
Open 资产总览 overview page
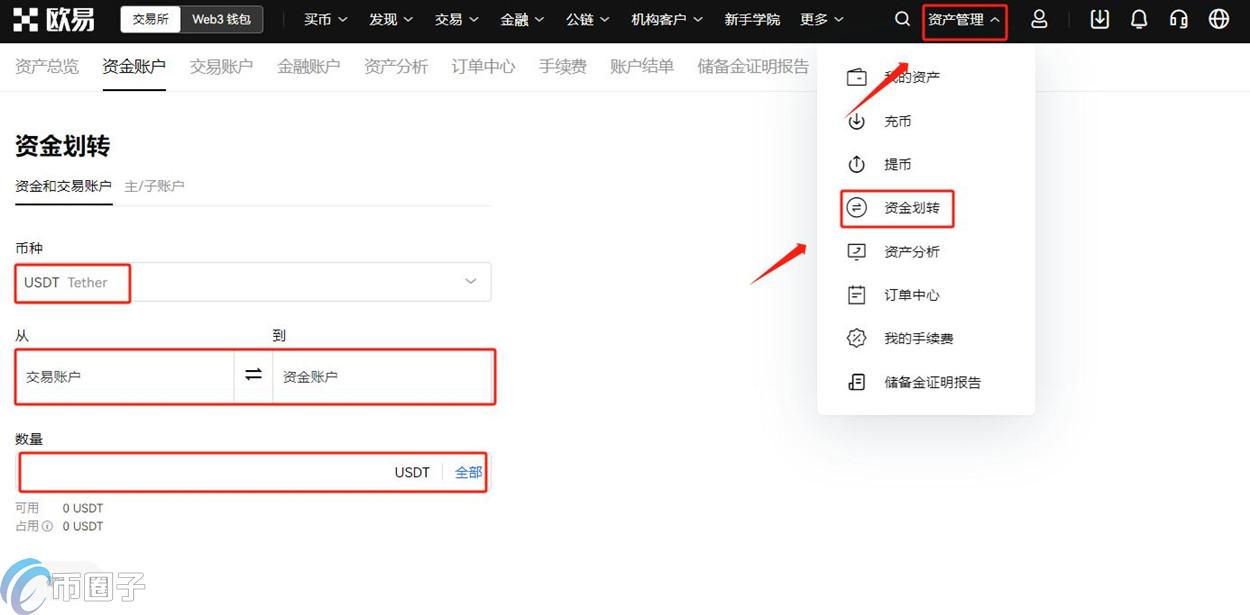[x=46, y=67]
